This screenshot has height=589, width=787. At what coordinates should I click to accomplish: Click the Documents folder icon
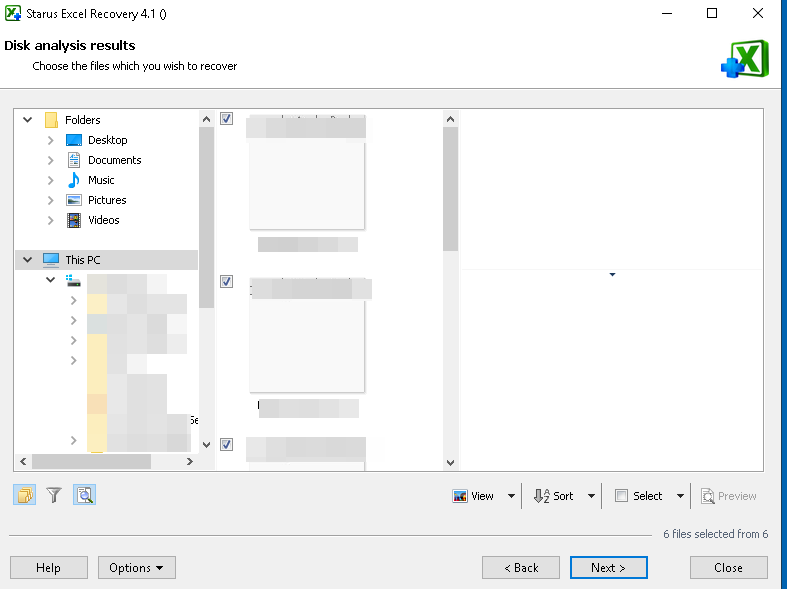74,160
